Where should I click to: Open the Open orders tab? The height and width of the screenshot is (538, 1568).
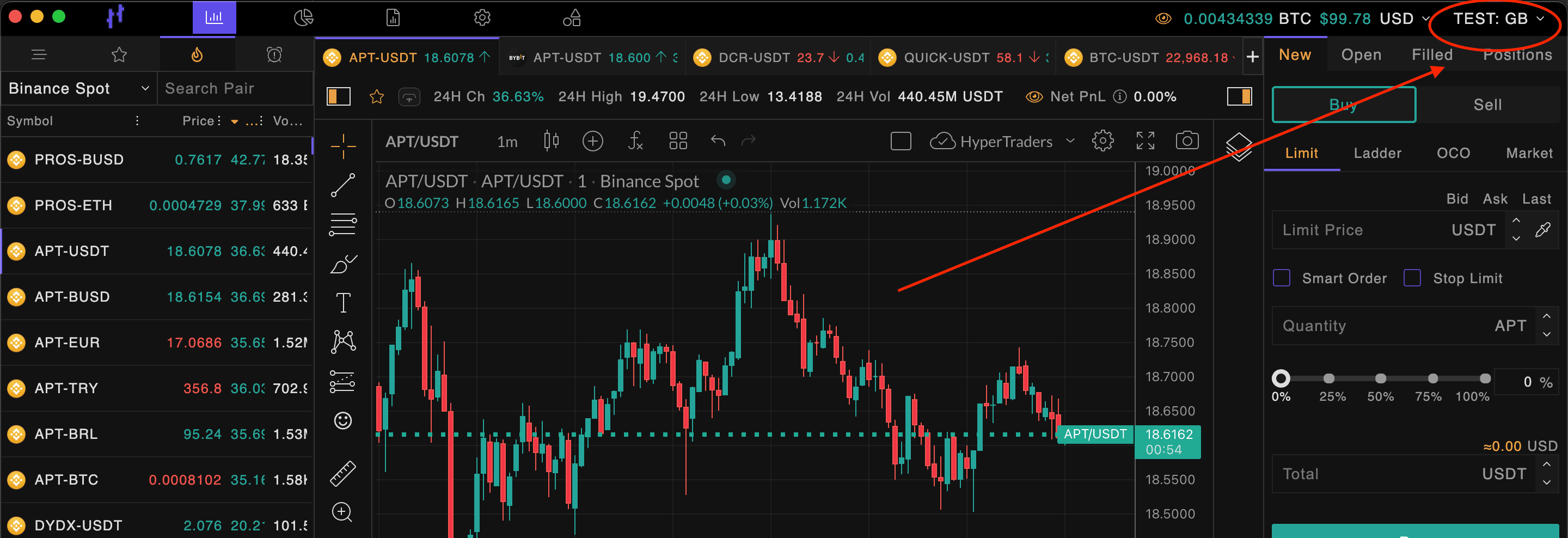pyautogui.click(x=1361, y=55)
